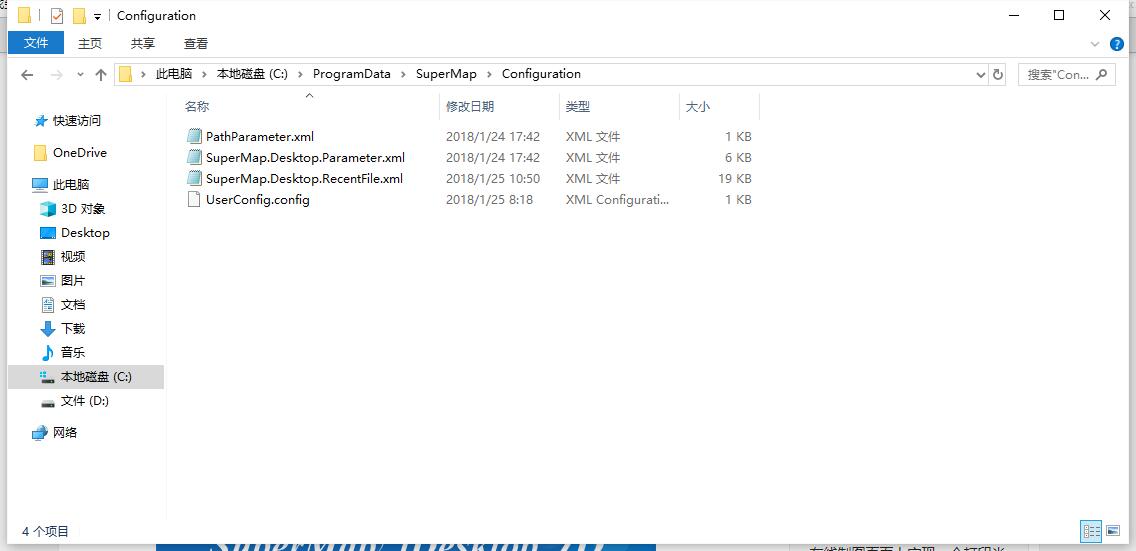Viewport: 1136px width, 551px height.
Task: Click the Configuration breadcrumb in address bar
Action: coord(541,74)
